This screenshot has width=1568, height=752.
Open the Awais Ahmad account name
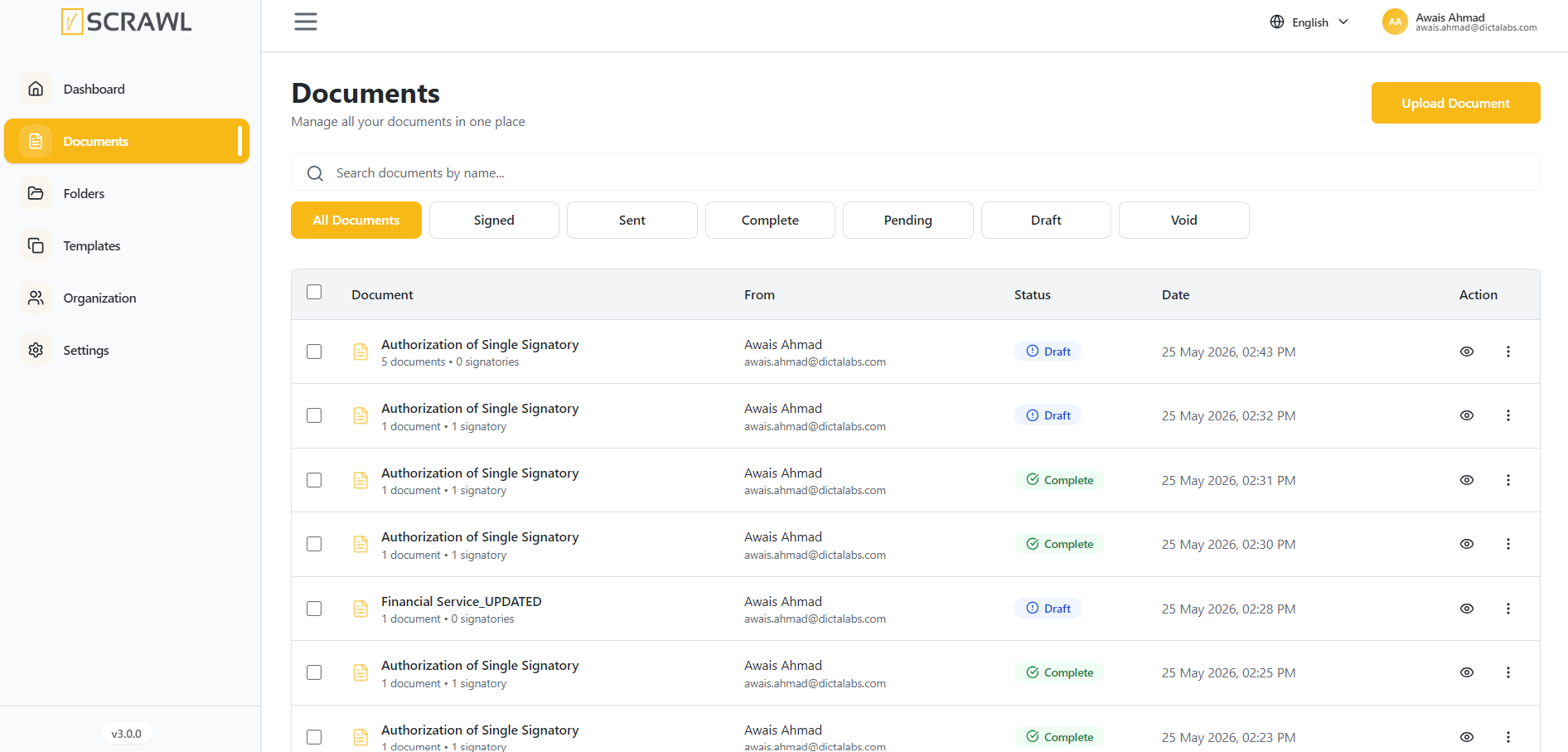pos(1450,17)
